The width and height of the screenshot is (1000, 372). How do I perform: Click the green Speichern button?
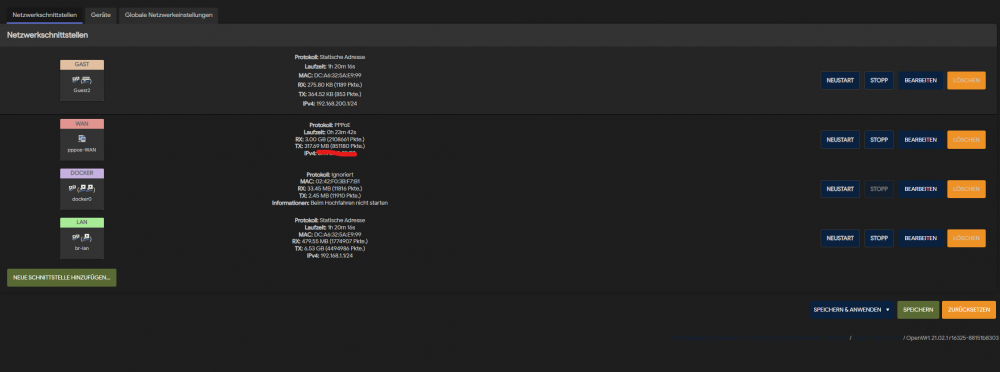click(918, 309)
